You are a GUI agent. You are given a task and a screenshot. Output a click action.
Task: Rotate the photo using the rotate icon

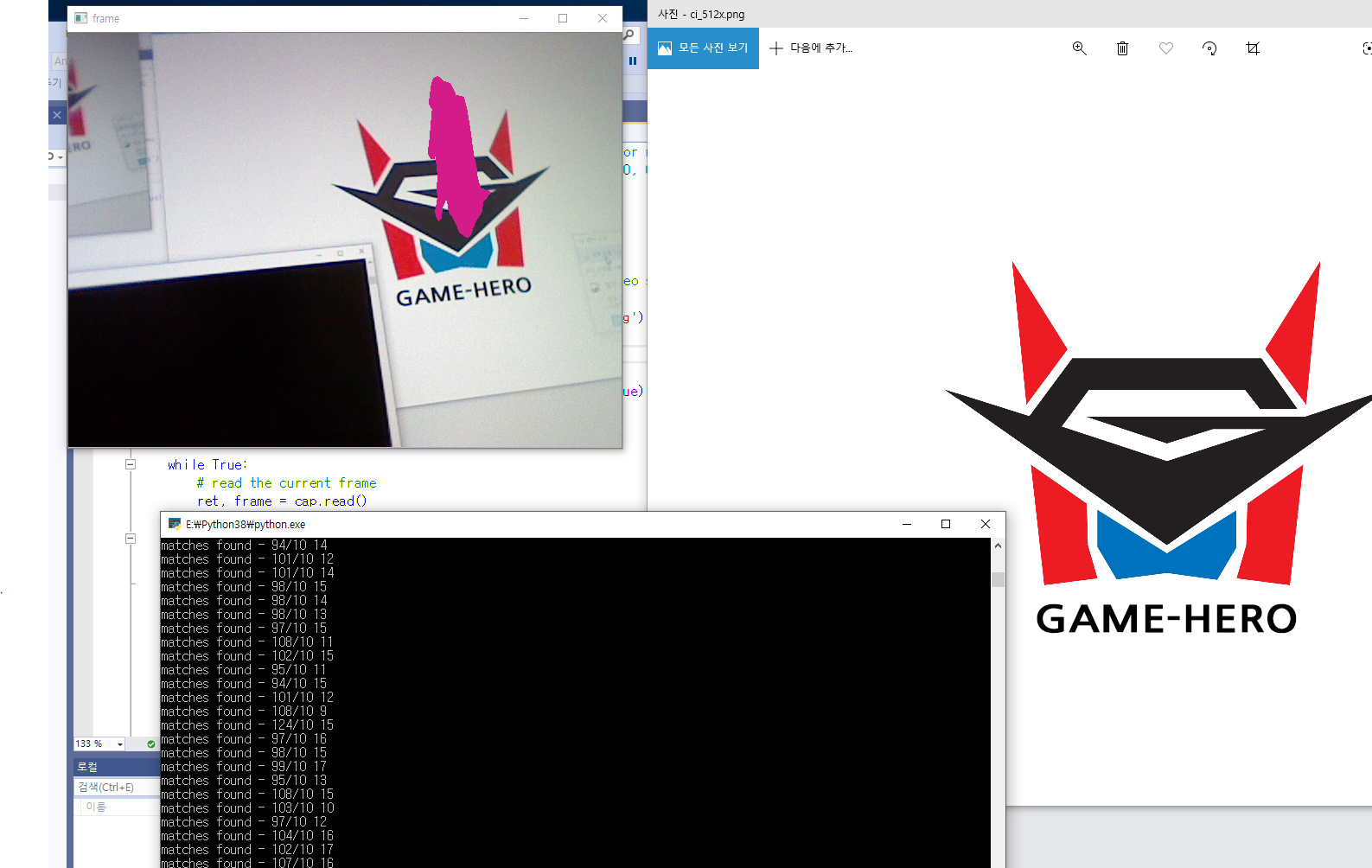[1209, 48]
